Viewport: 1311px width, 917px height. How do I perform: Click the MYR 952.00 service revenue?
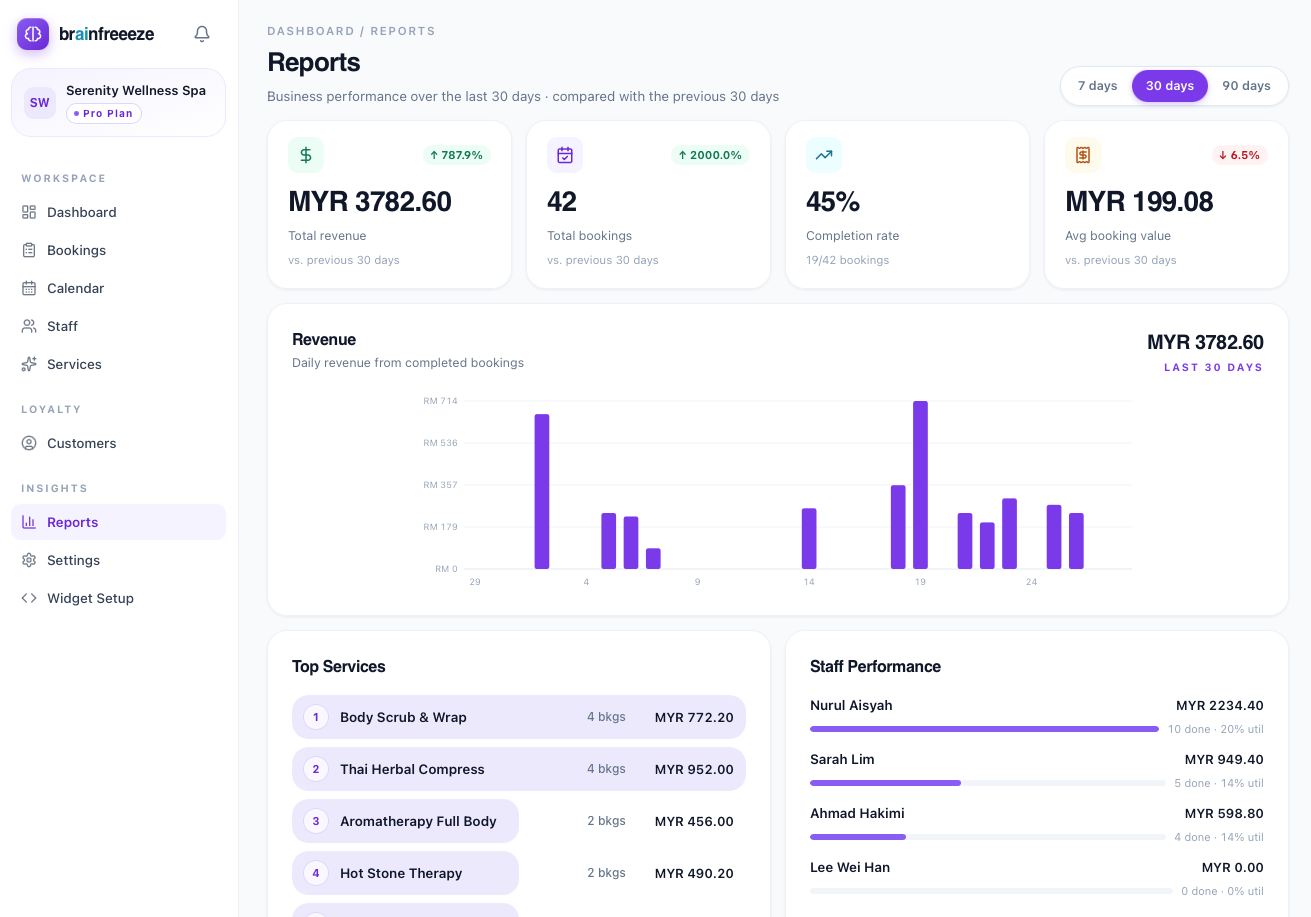click(x=694, y=769)
